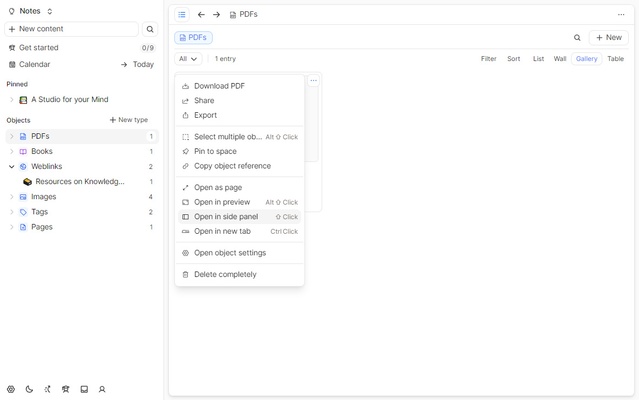Toggle the sidebar list icon
The width and height of the screenshot is (639, 400).
click(182, 15)
